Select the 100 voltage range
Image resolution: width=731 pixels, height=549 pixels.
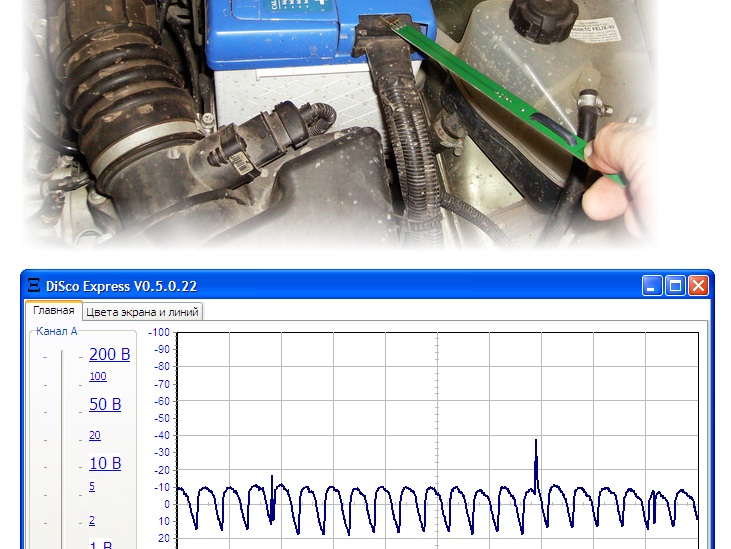pyautogui.click(x=97, y=376)
